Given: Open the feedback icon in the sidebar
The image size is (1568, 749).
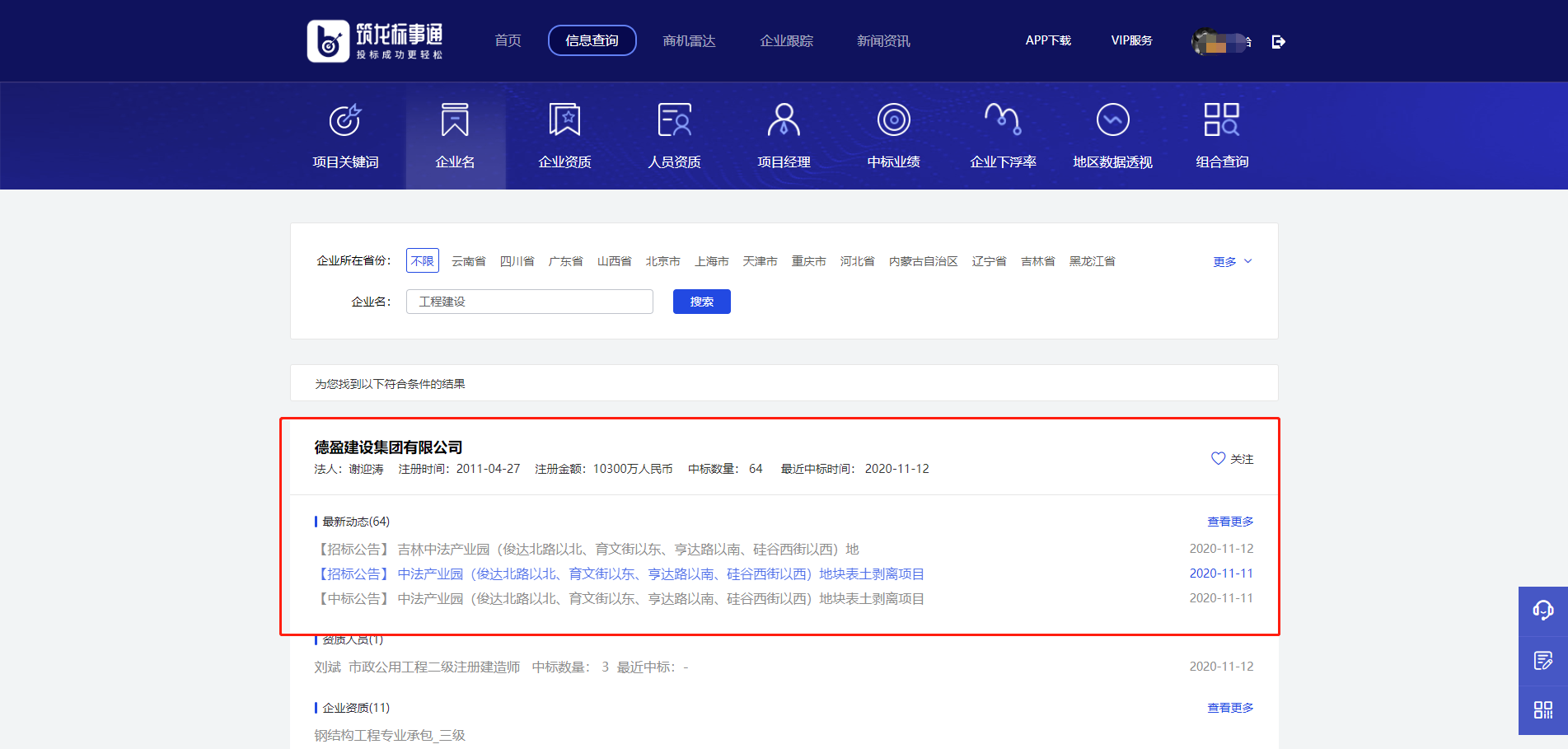Looking at the screenshot, I should tap(1543, 660).
